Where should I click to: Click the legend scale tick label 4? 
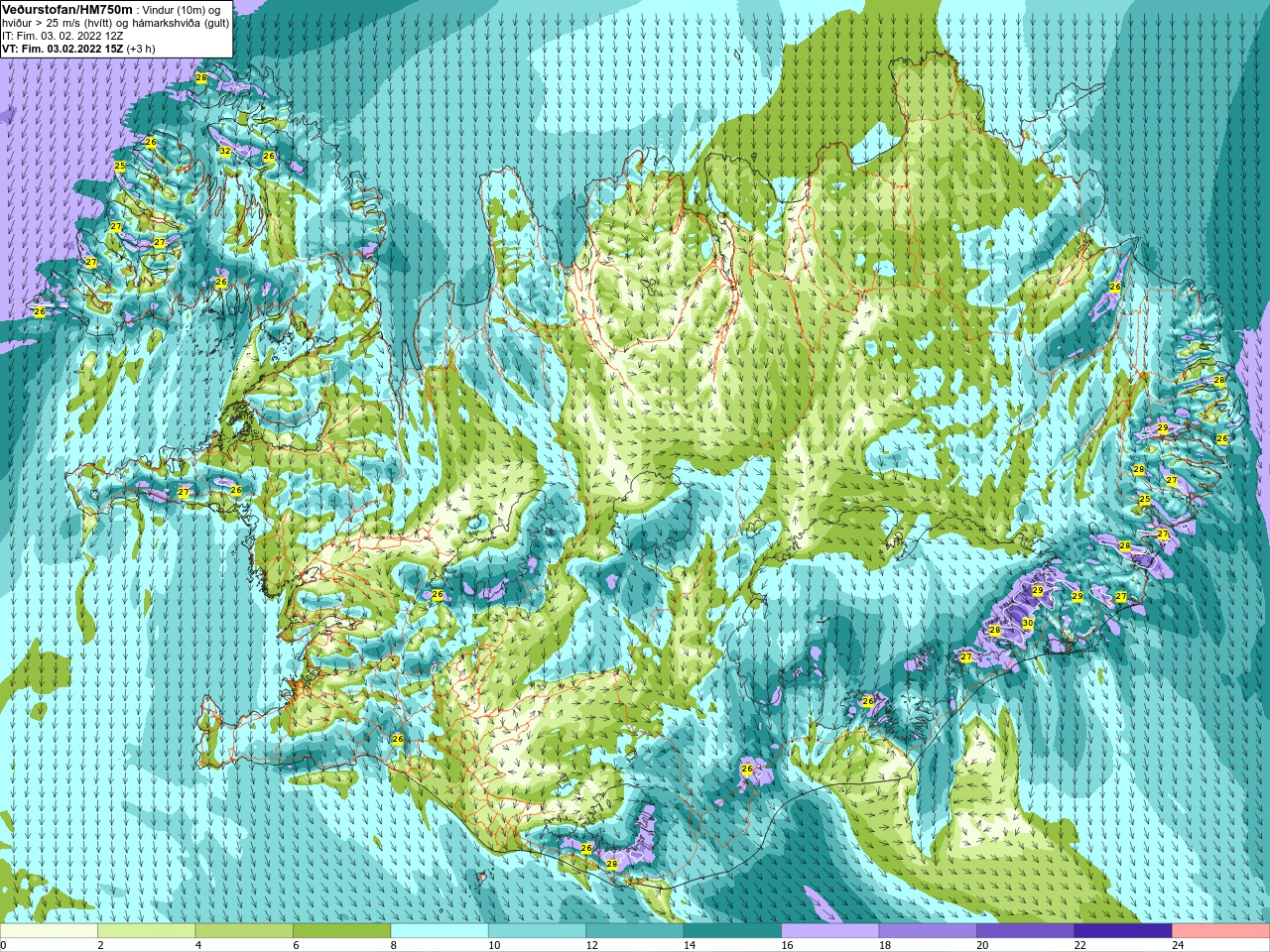click(x=198, y=945)
